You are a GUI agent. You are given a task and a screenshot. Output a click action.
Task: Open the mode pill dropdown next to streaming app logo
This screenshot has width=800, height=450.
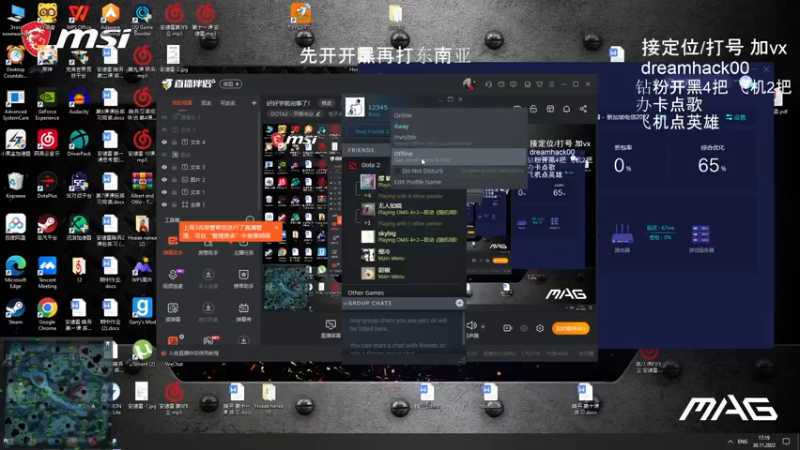[x=232, y=84]
